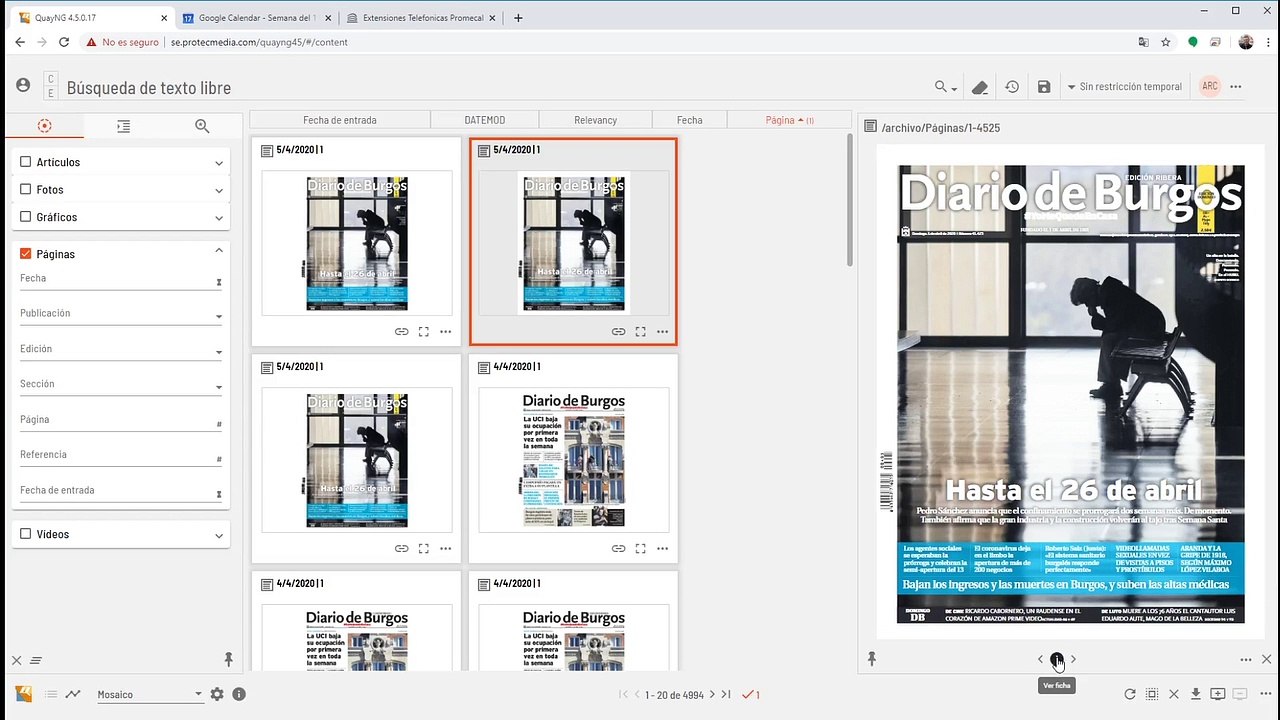The height and width of the screenshot is (720, 1280).
Task: Open the Sección dropdown
Action: tap(121, 384)
